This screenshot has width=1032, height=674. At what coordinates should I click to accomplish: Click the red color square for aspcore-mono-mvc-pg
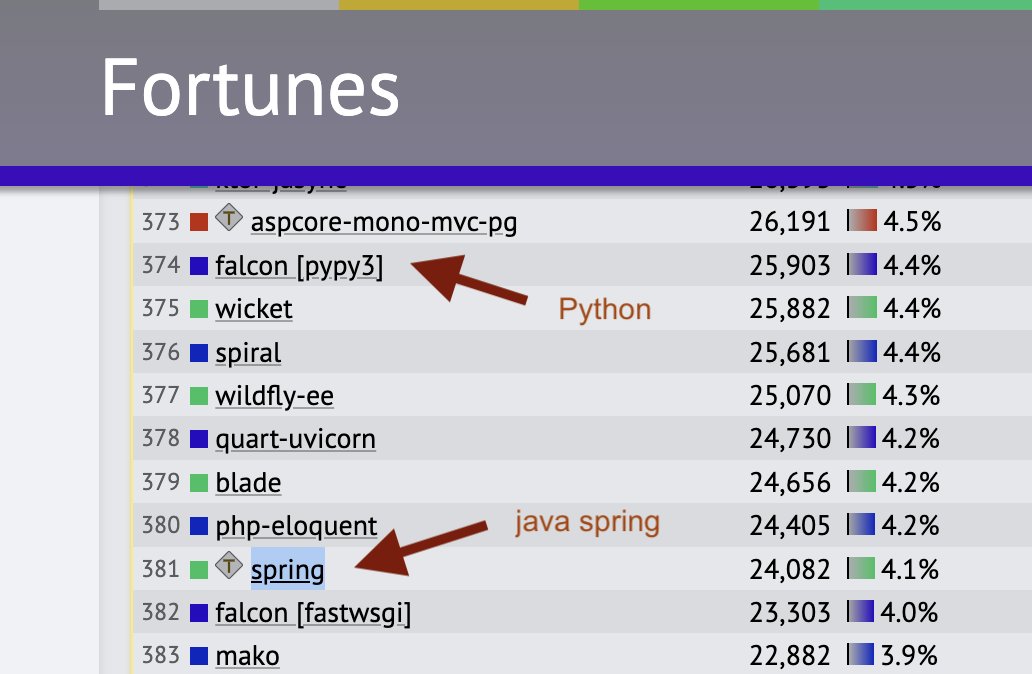pyautogui.click(x=199, y=222)
